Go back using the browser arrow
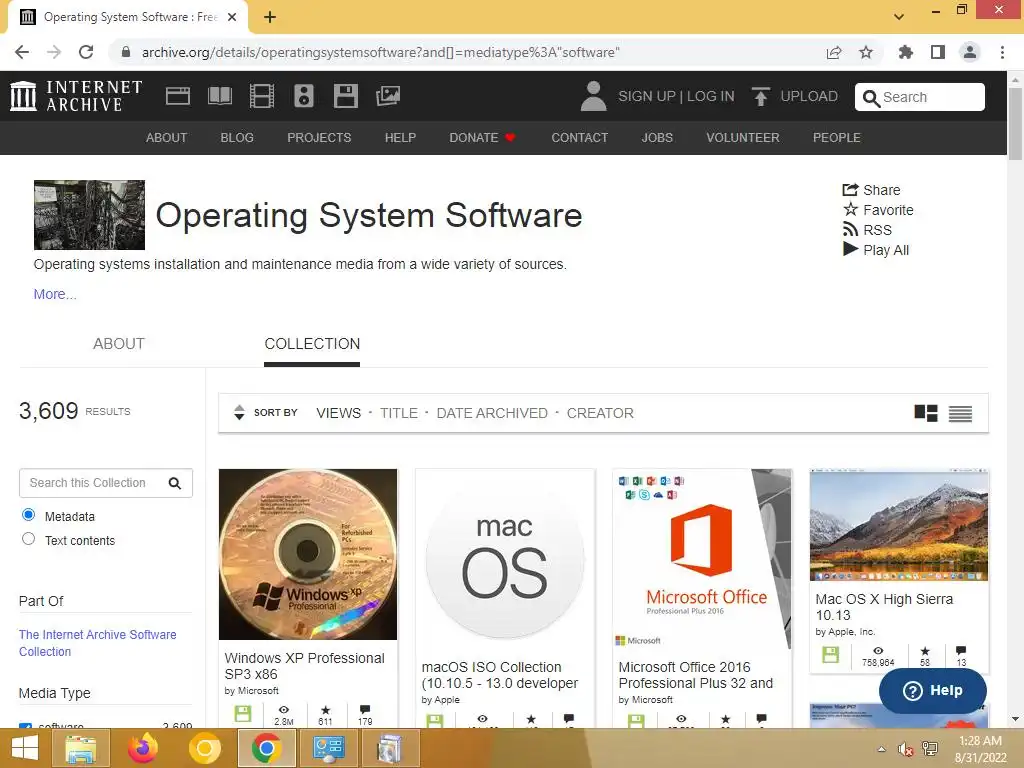Image resolution: width=1024 pixels, height=768 pixels. 22,52
